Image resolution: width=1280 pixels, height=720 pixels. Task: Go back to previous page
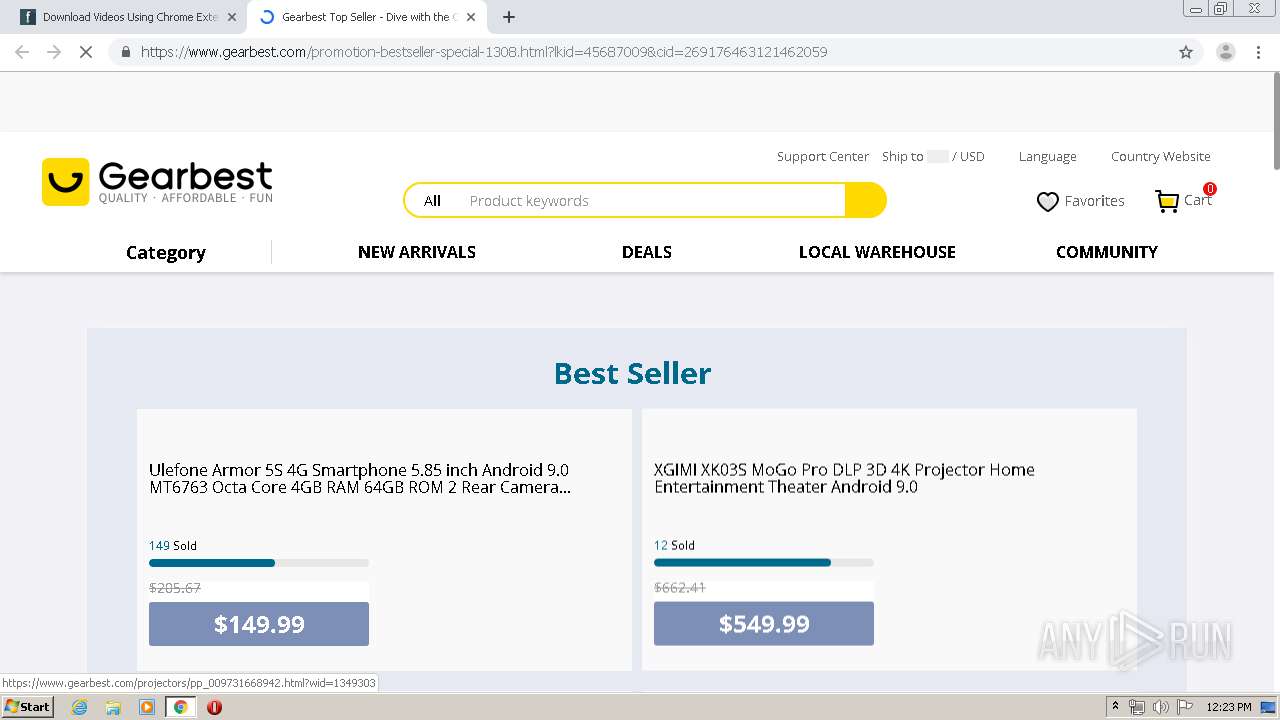pyautogui.click(x=22, y=52)
